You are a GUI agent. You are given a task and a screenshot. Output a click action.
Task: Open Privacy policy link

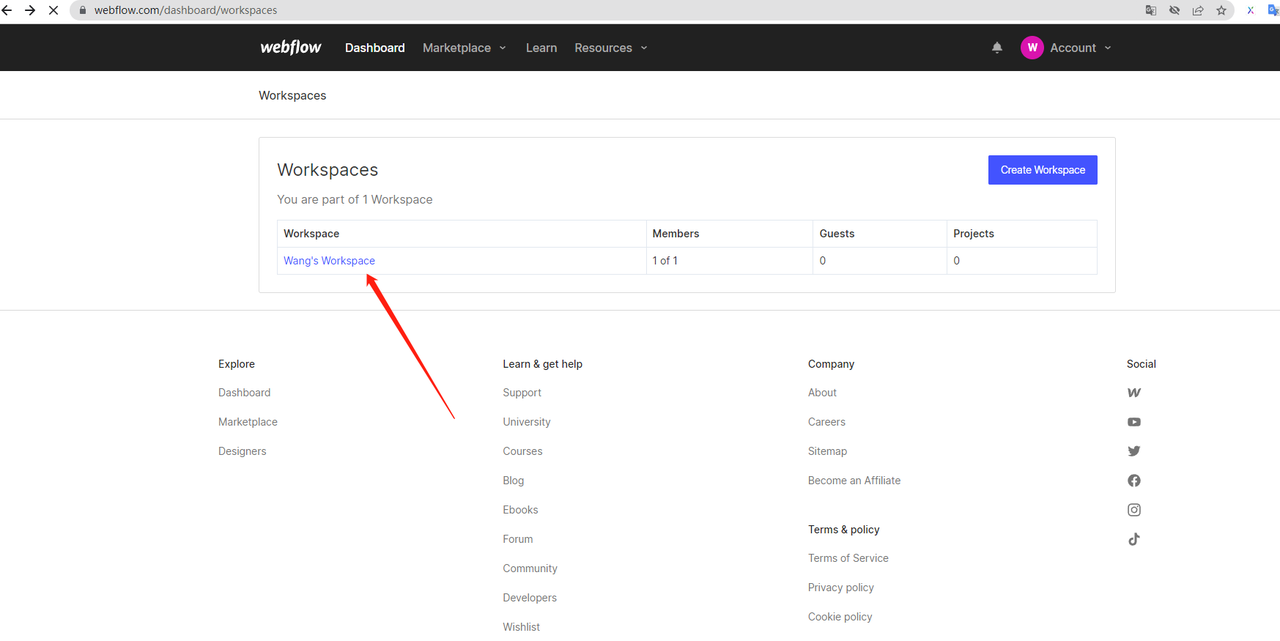(x=841, y=588)
